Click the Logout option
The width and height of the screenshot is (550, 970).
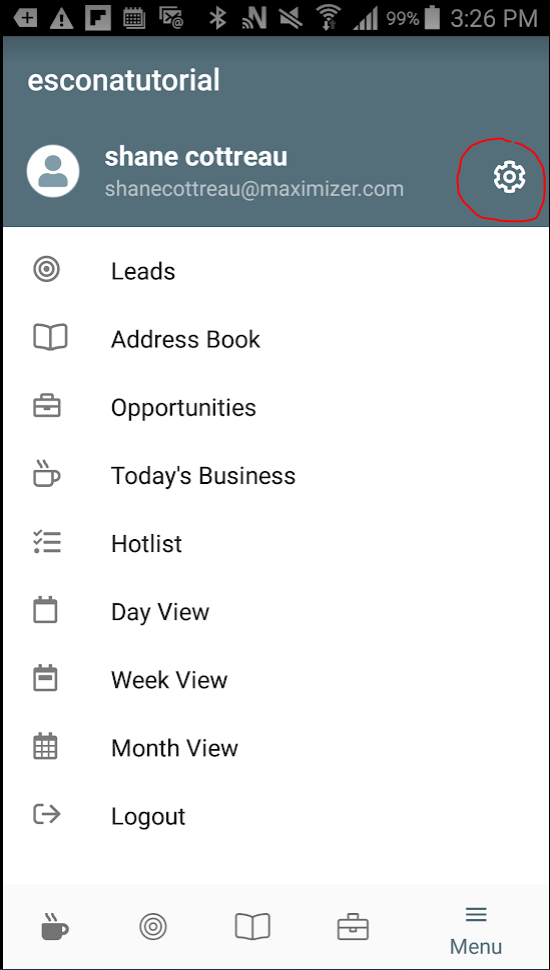click(x=275, y=816)
